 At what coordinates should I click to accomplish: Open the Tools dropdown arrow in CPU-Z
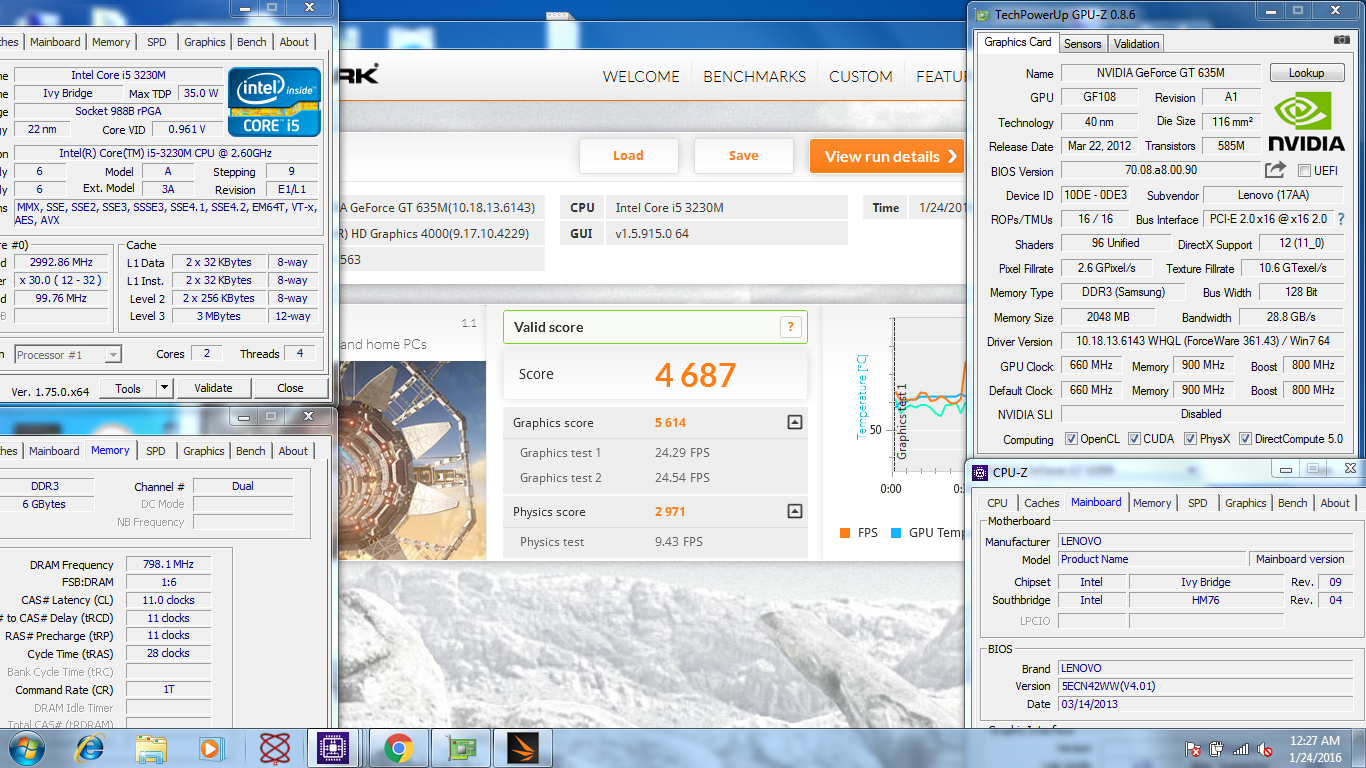[165, 388]
